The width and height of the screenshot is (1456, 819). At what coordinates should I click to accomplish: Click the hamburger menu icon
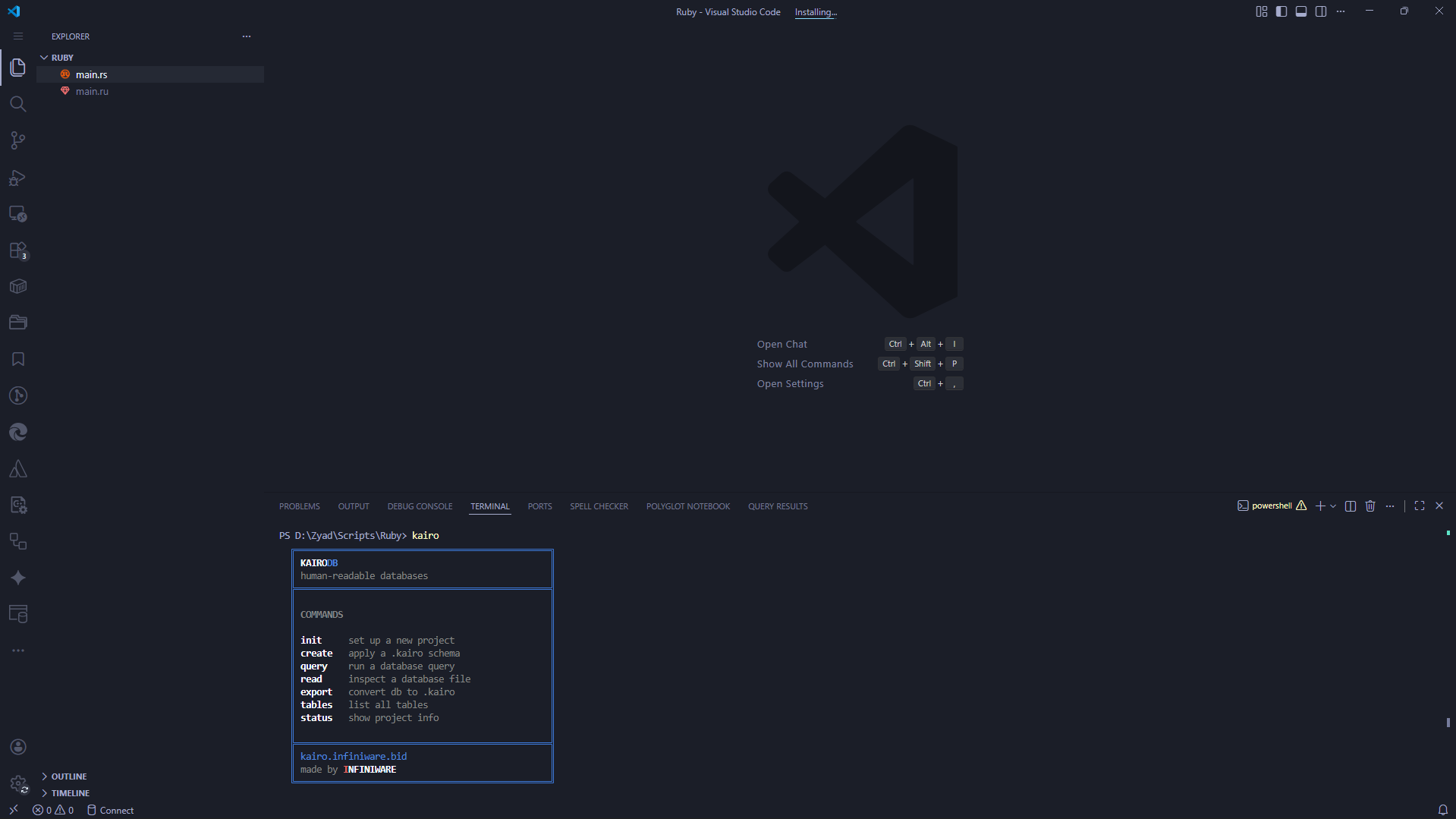click(x=18, y=36)
